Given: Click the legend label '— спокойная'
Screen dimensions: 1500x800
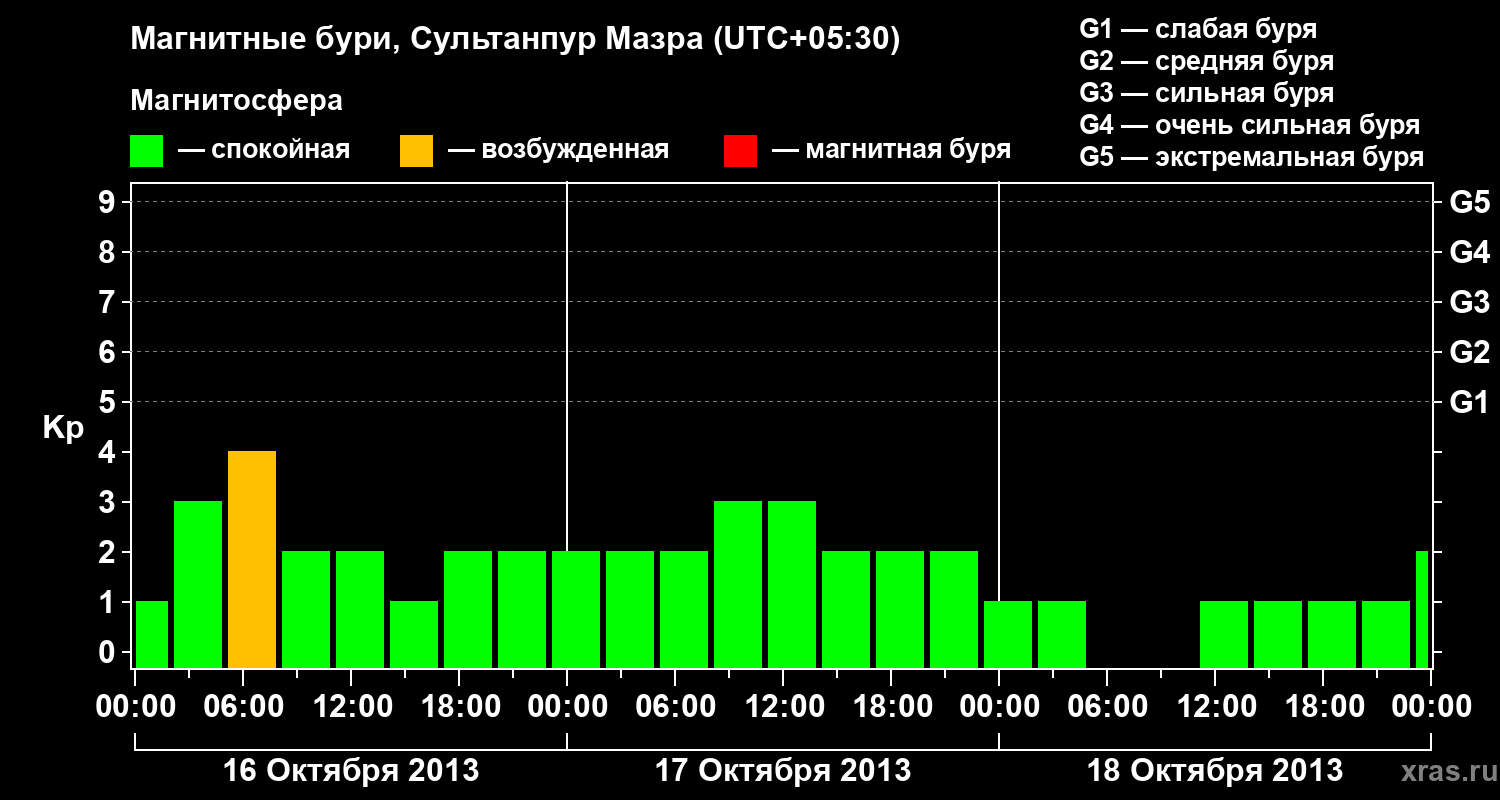Looking at the screenshot, I should click(x=264, y=151).
